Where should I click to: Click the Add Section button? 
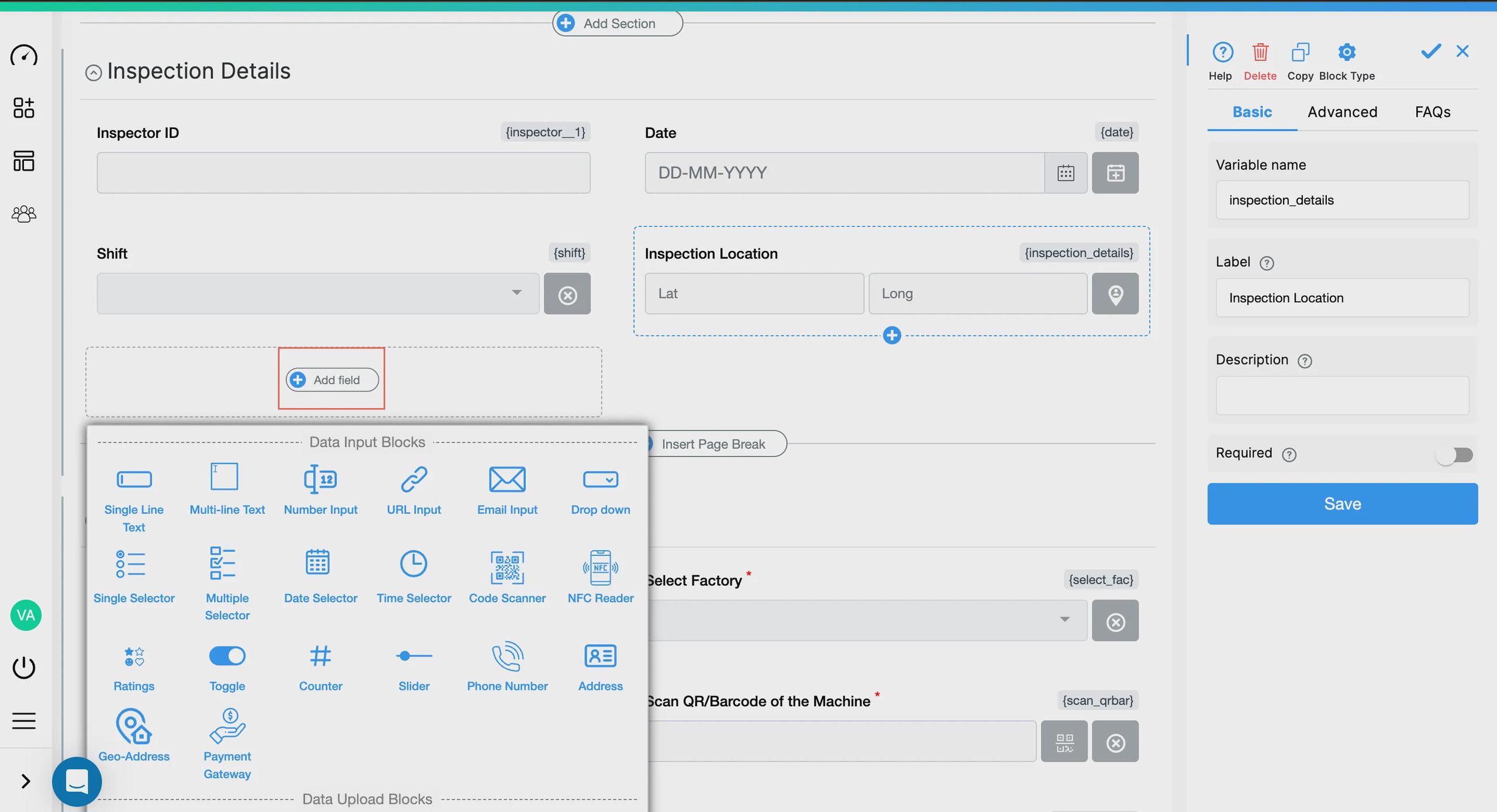(x=618, y=23)
